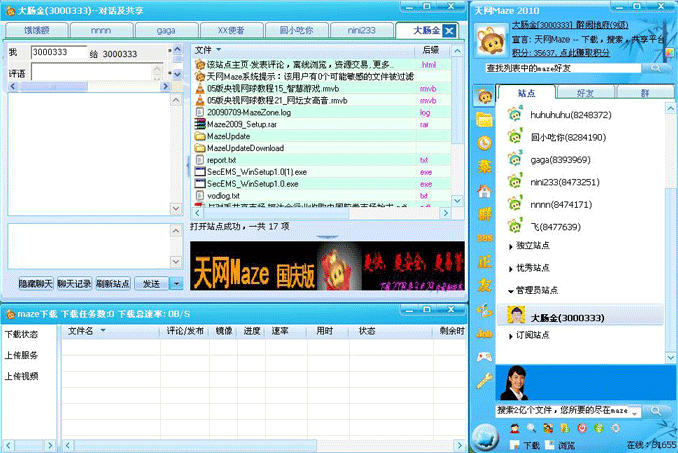Screen dimensions: 678x453
Task: Click the game controller icon in sidebar
Action: [x=485, y=355]
